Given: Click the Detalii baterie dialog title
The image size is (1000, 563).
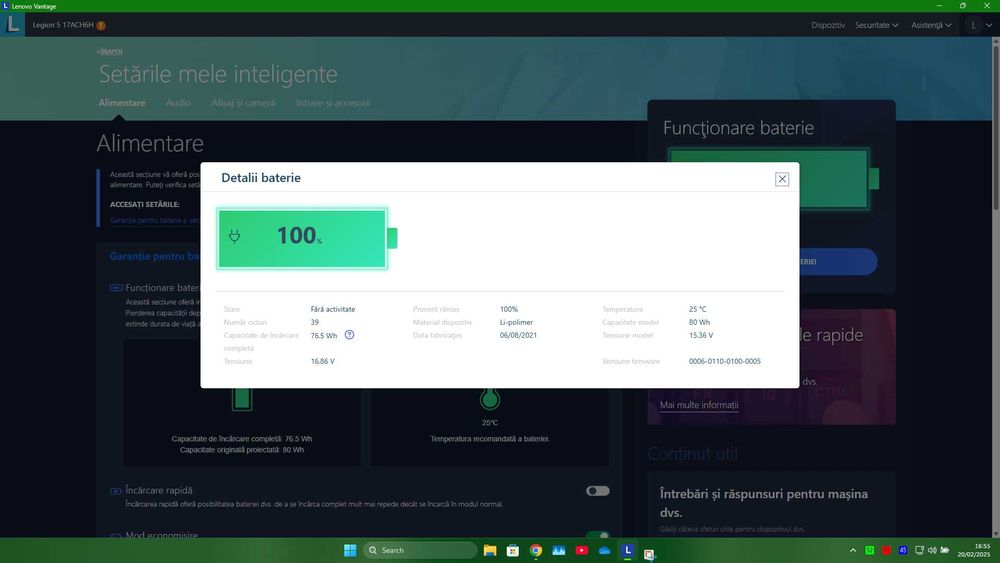Looking at the screenshot, I should pyautogui.click(x=261, y=178).
